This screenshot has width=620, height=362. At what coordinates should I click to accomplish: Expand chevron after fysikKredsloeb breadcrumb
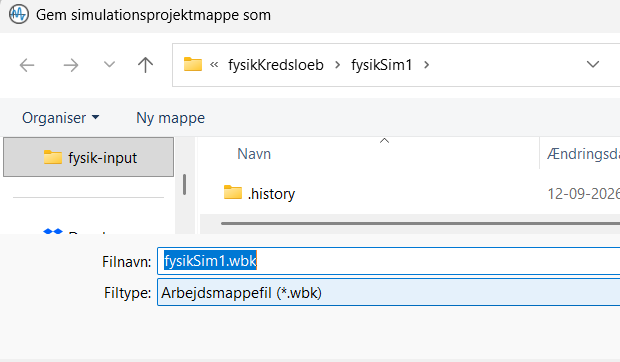pos(338,65)
